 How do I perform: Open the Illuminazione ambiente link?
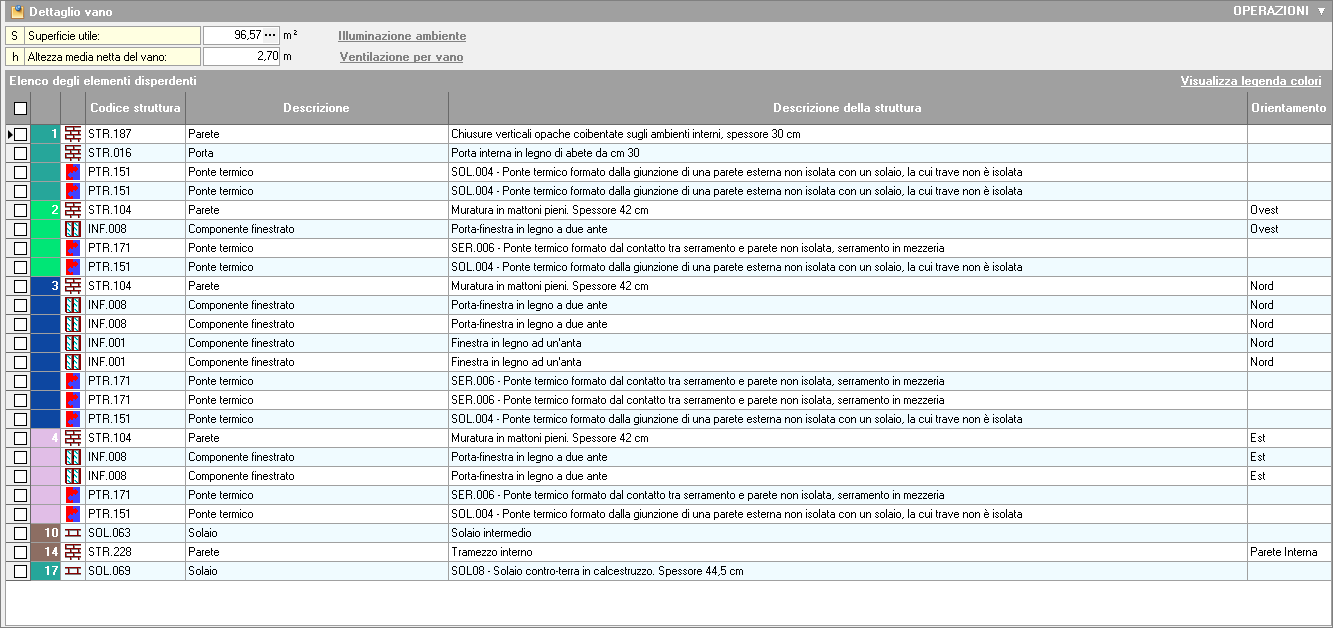click(402, 36)
